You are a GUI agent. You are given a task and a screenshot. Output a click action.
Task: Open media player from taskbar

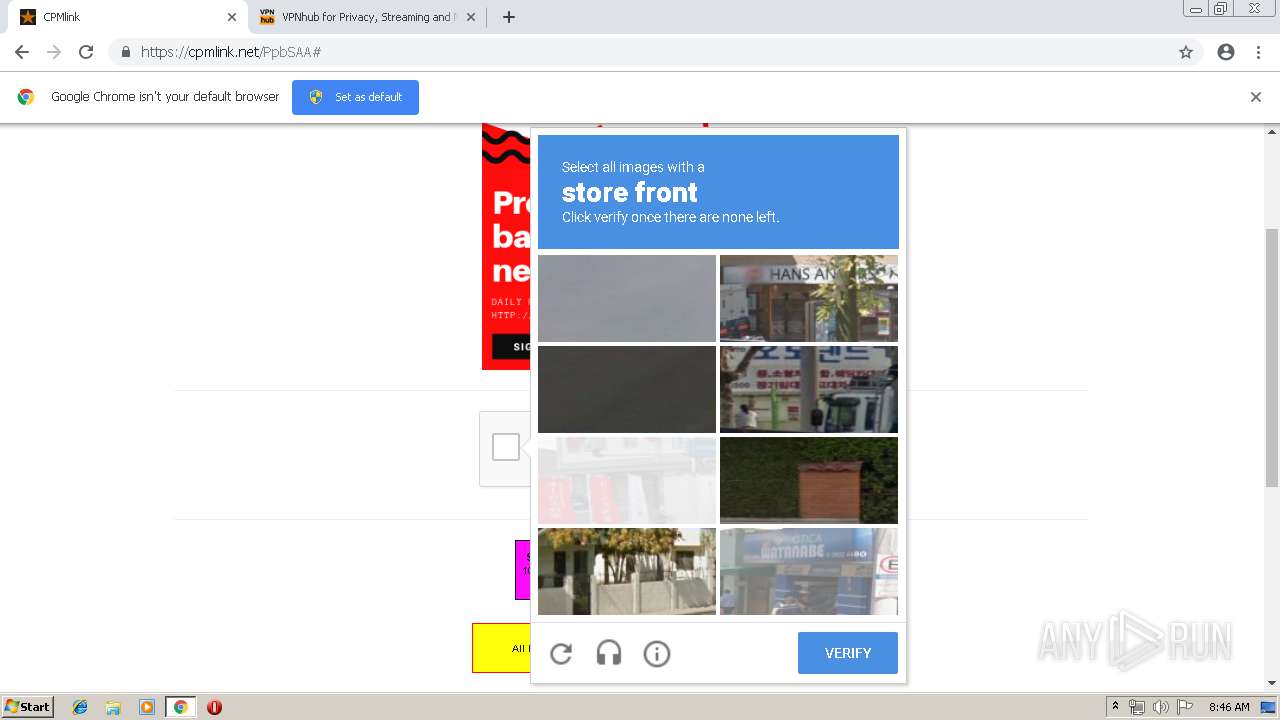147,707
